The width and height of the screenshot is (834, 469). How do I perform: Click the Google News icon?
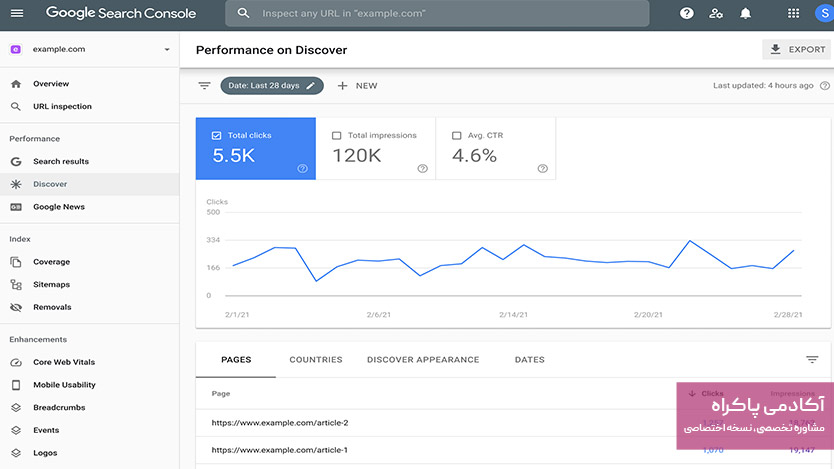tap(16, 207)
